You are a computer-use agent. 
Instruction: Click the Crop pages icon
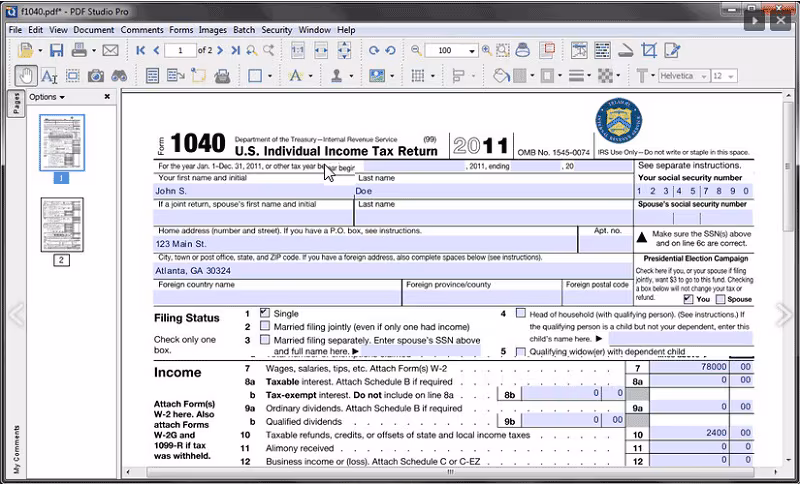point(649,50)
